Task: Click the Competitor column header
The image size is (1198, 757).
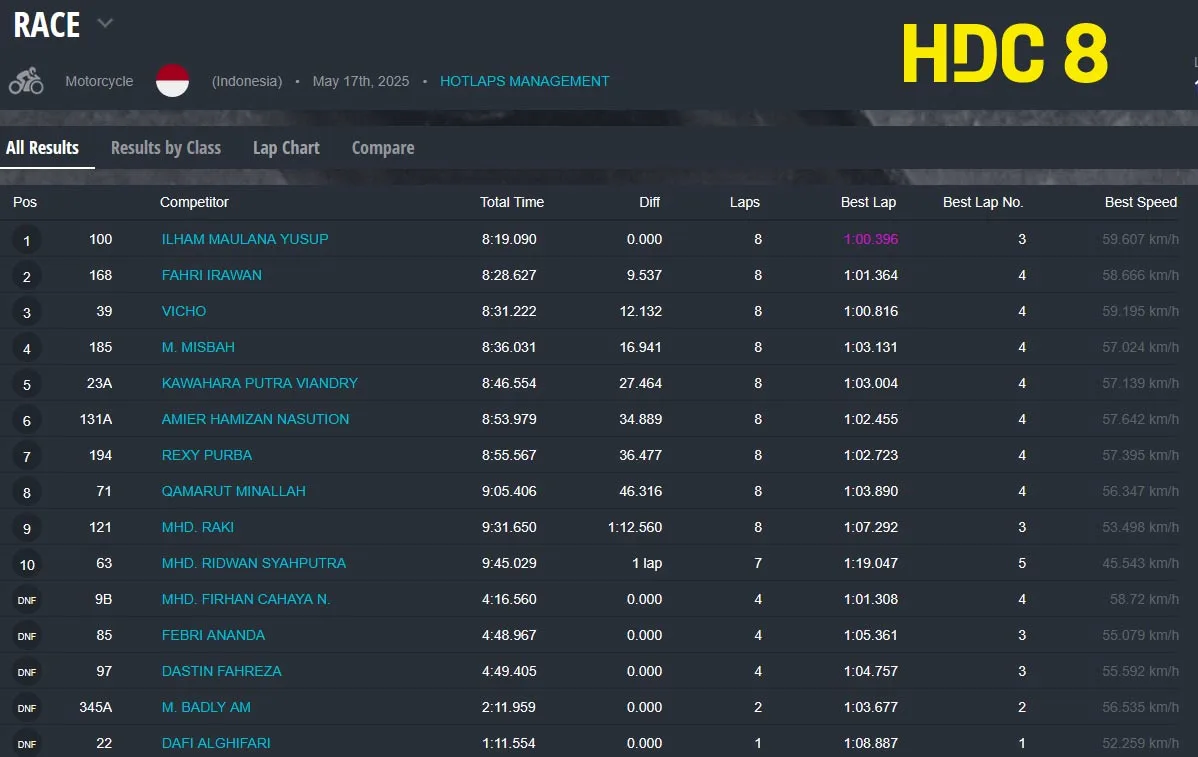Action: pos(194,202)
